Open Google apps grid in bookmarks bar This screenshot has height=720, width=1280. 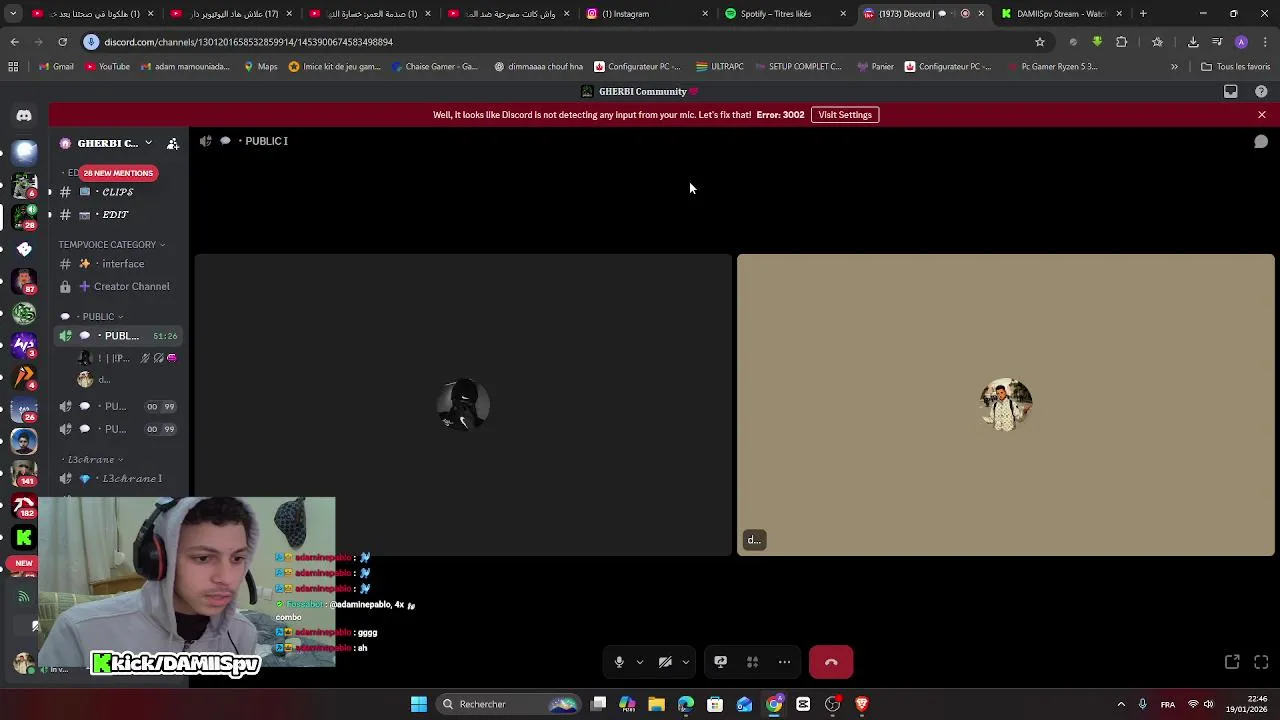coord(13,67)
